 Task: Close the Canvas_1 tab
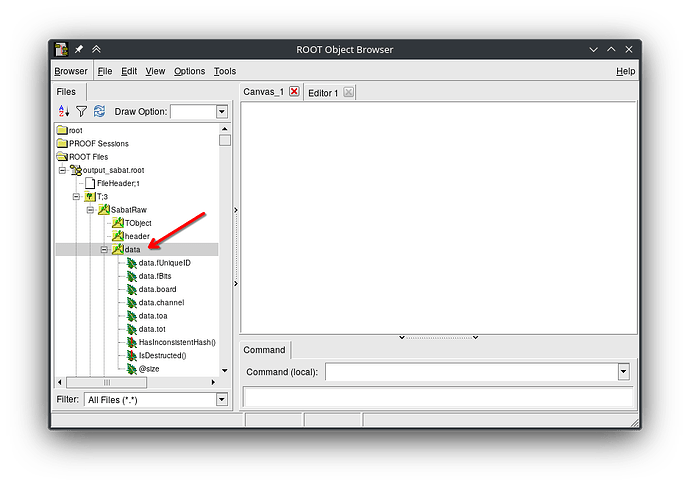point(294,91)
